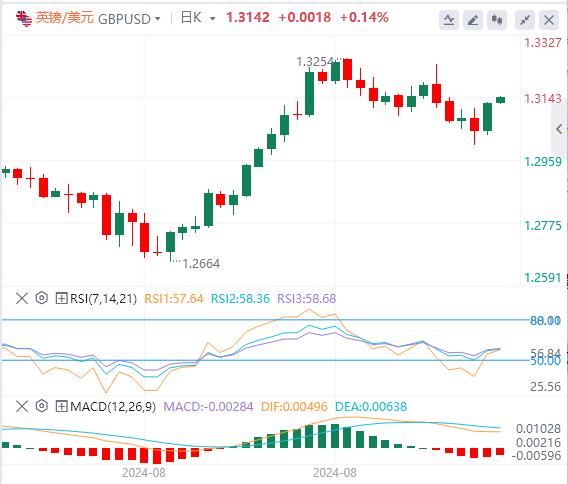Expand the RSI panel with plus icon

(x=61, y=299)
